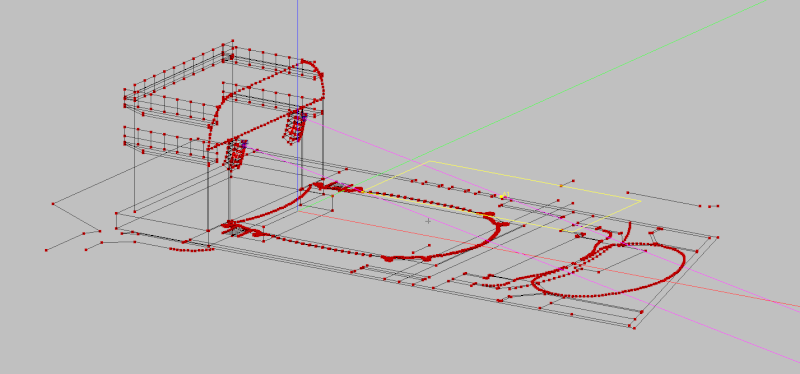The width and height of the screenshot is (800, 374).
Task: Select the isolated vertex pair at far right
Action: click(713, 206)
